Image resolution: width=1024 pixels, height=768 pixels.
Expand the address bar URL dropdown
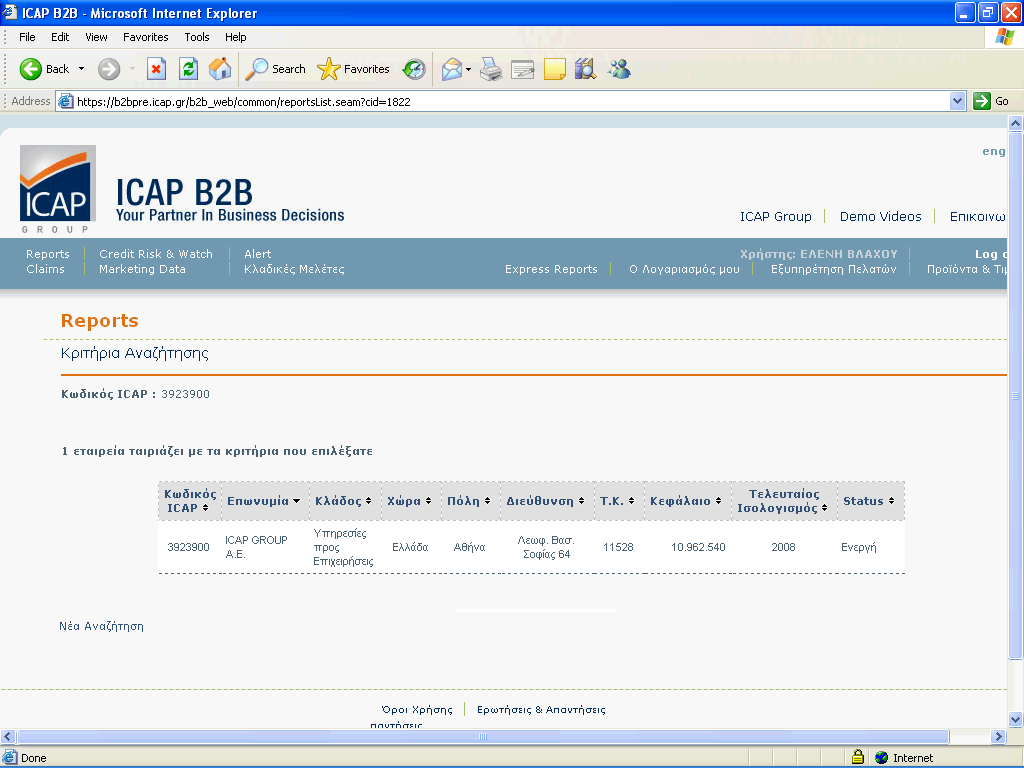point(957,101)
